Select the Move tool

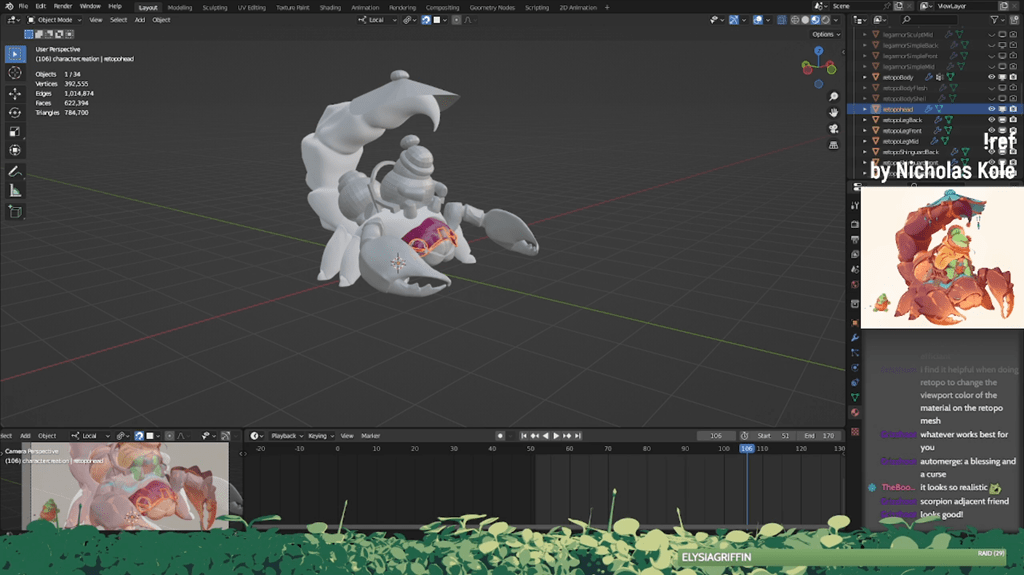(15, 94)
